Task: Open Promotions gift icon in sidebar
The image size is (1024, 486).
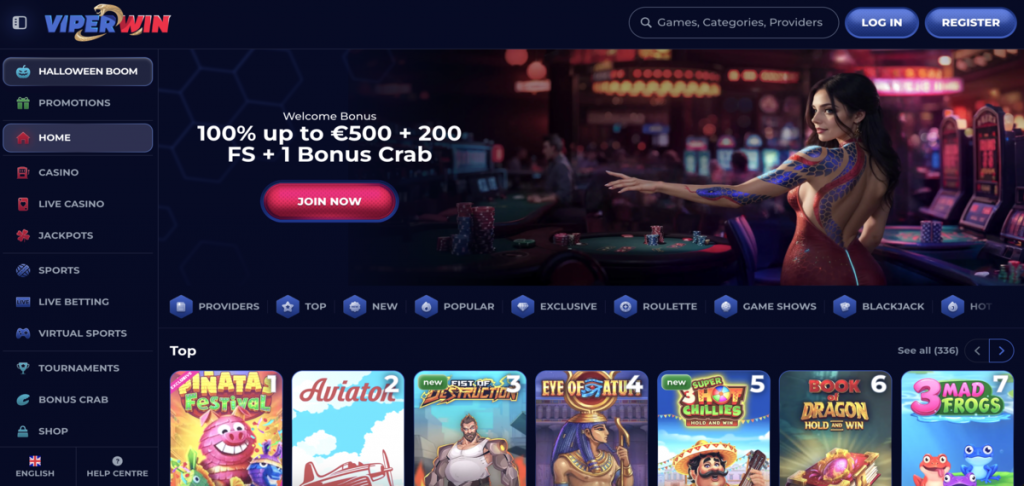Action: pos(24,103)
